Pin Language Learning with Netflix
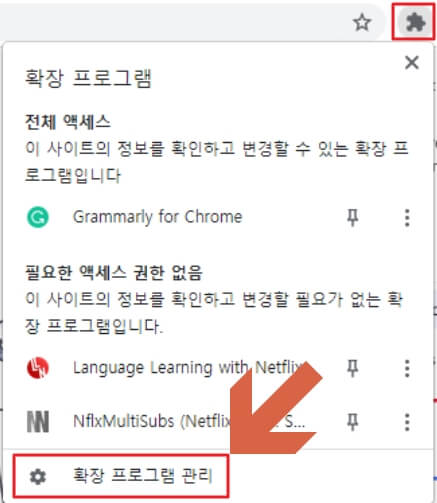The image size is (437, 503). (352, 368)
